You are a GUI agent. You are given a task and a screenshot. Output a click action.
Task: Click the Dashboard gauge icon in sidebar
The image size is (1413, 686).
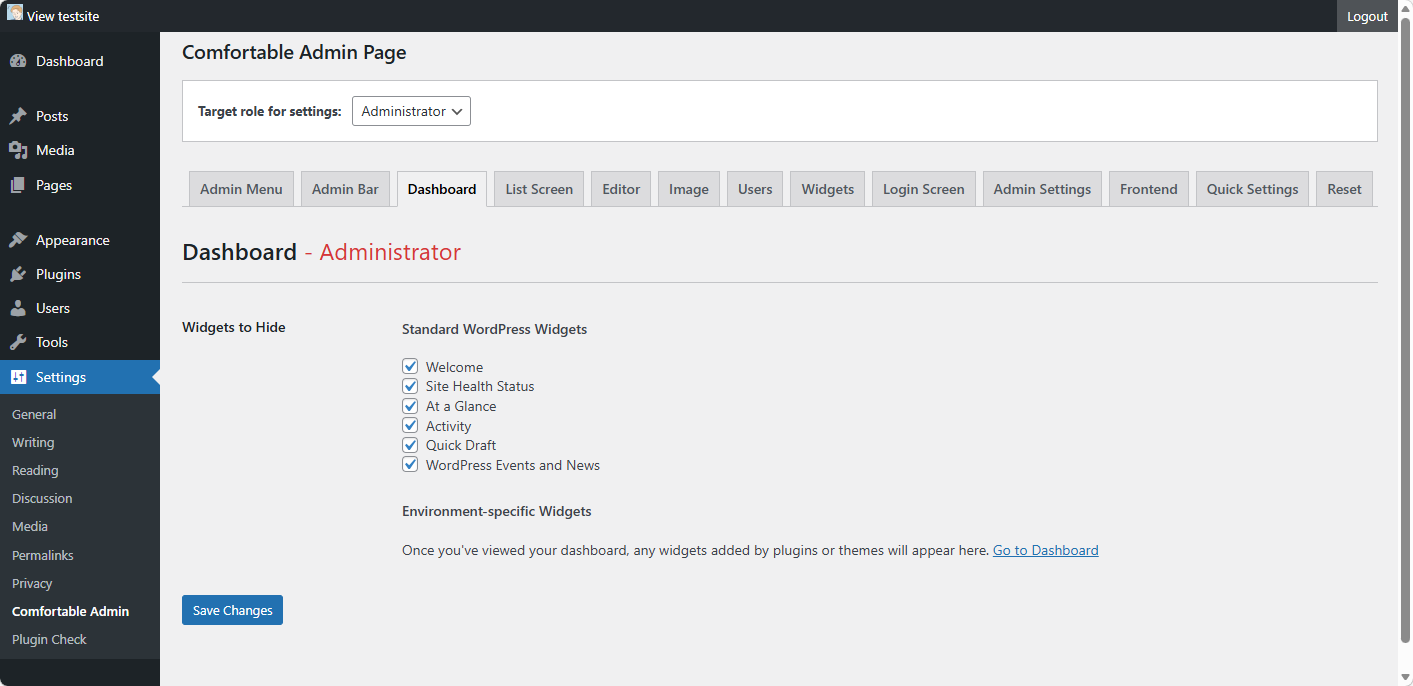point(18,61)
